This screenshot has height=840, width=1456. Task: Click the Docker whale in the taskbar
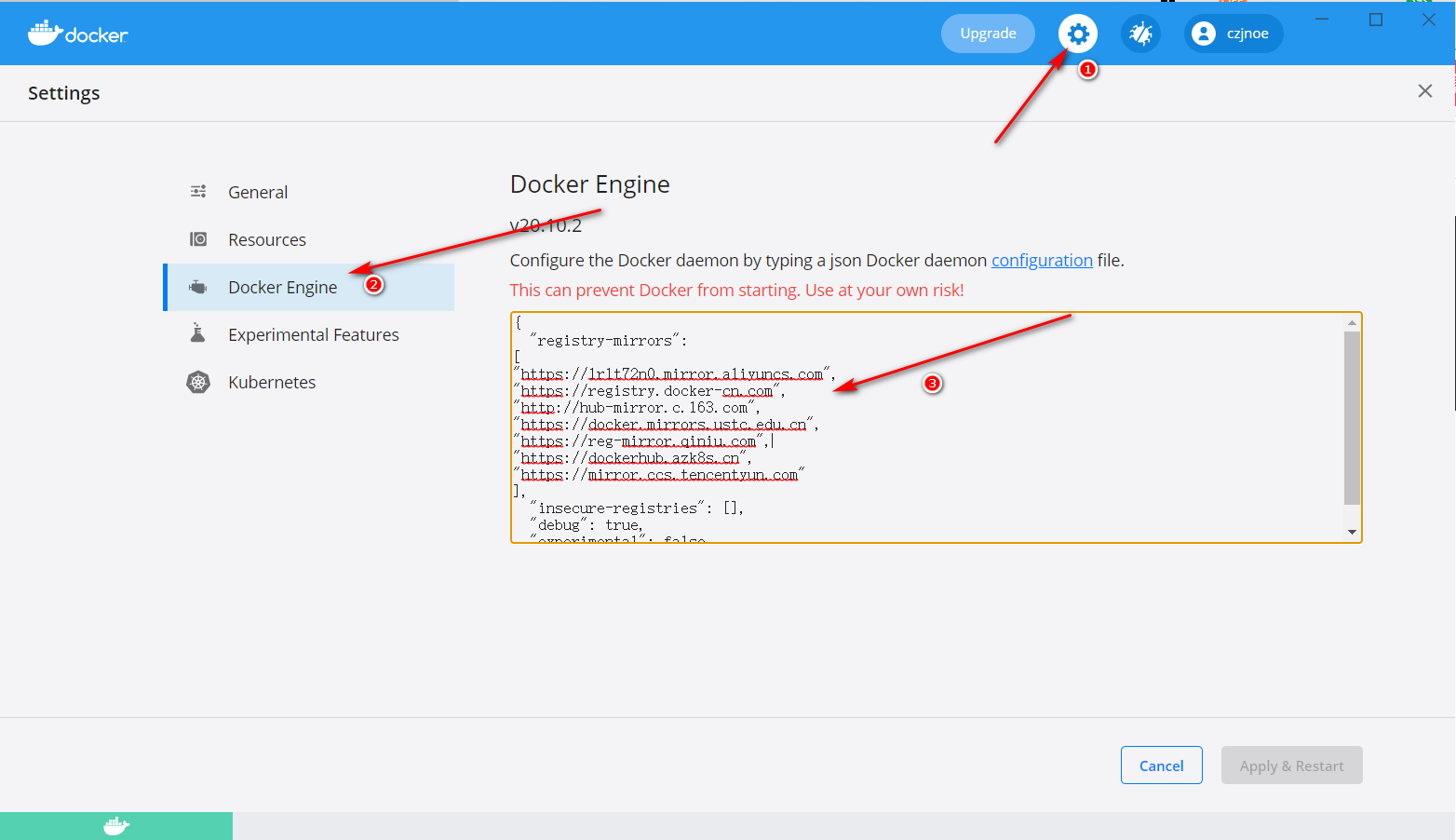[115, 825]
